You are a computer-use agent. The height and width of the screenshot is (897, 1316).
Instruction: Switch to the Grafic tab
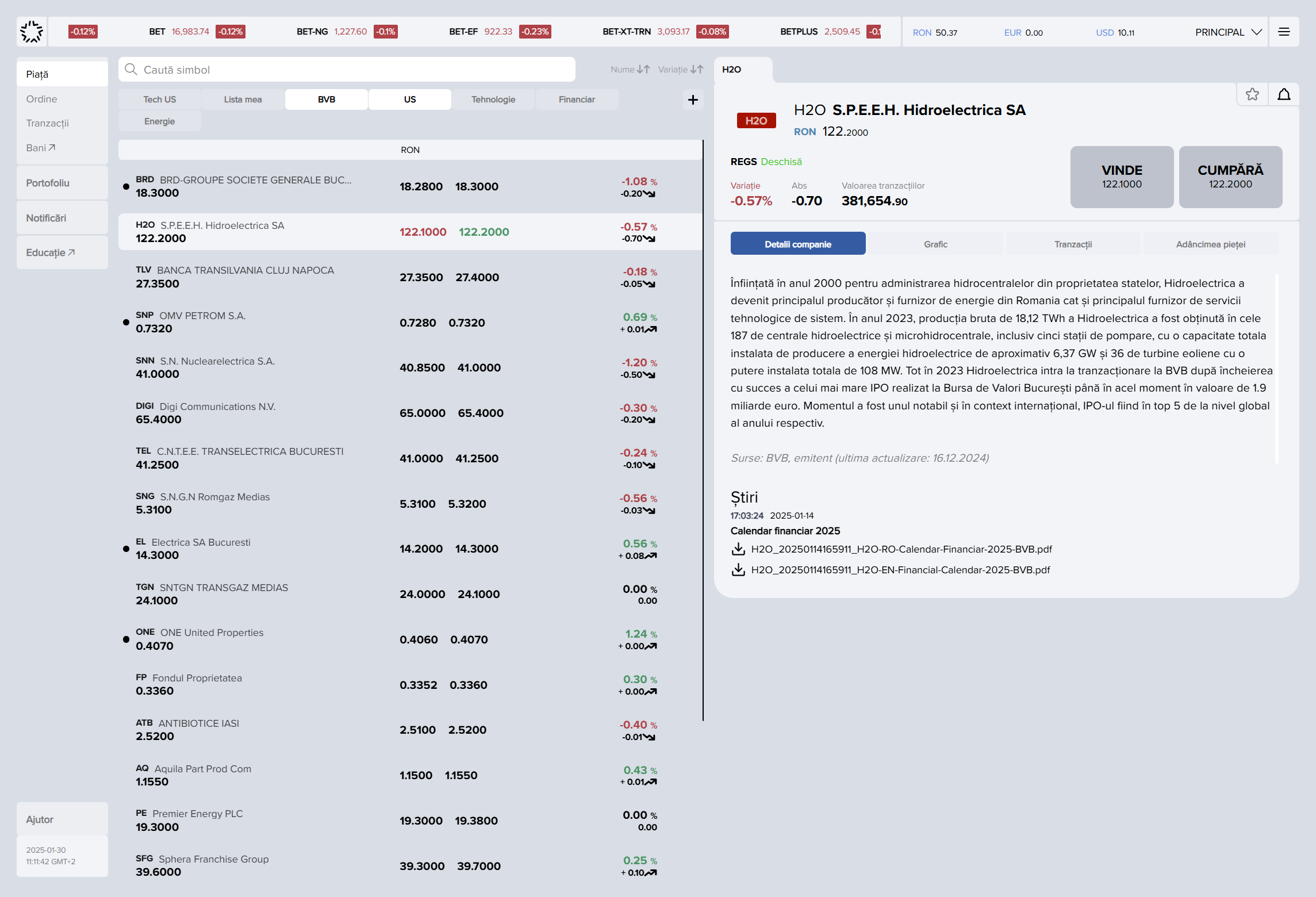coord(935,244)
